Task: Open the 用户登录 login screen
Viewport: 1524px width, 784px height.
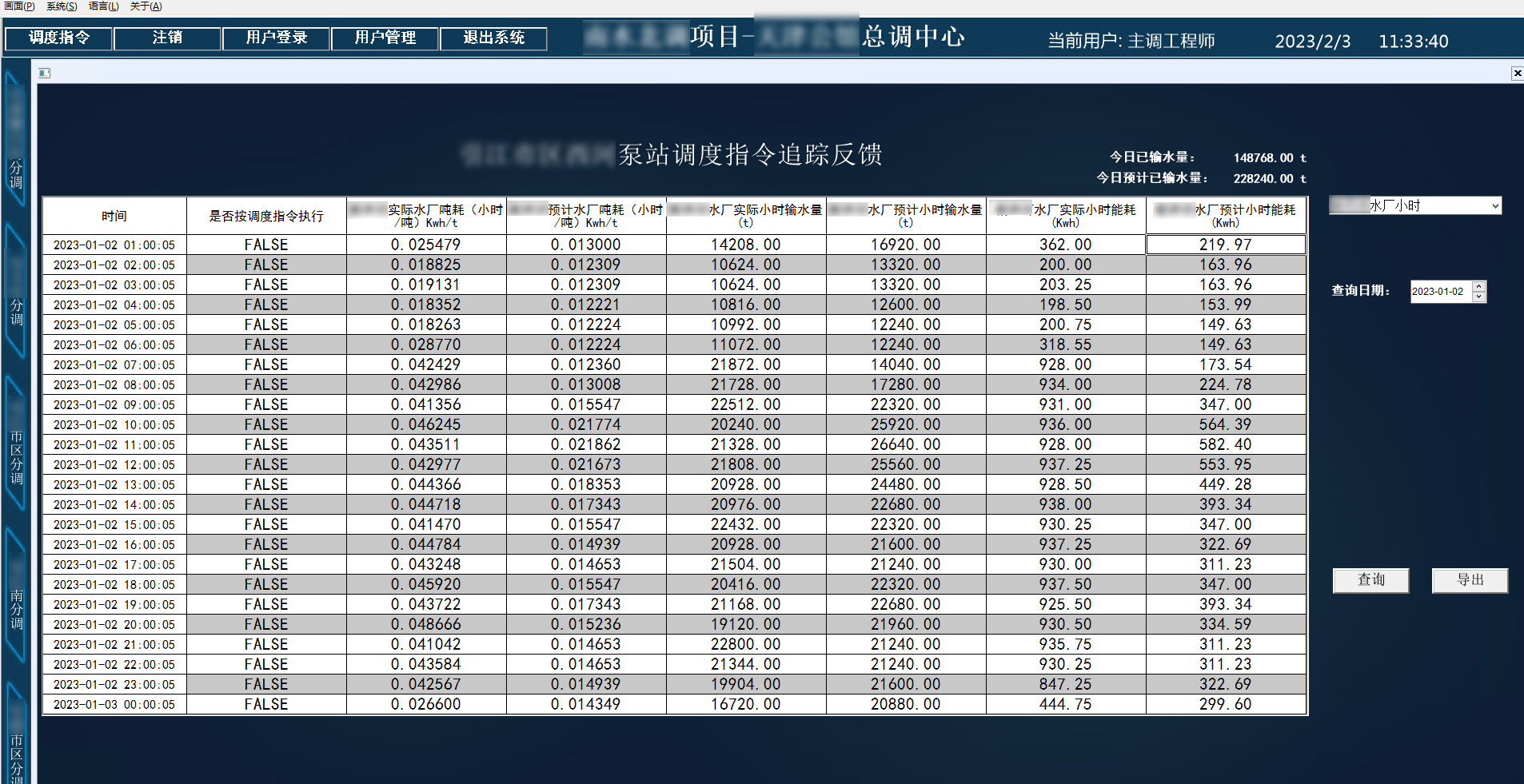Action: coord(276,38)
